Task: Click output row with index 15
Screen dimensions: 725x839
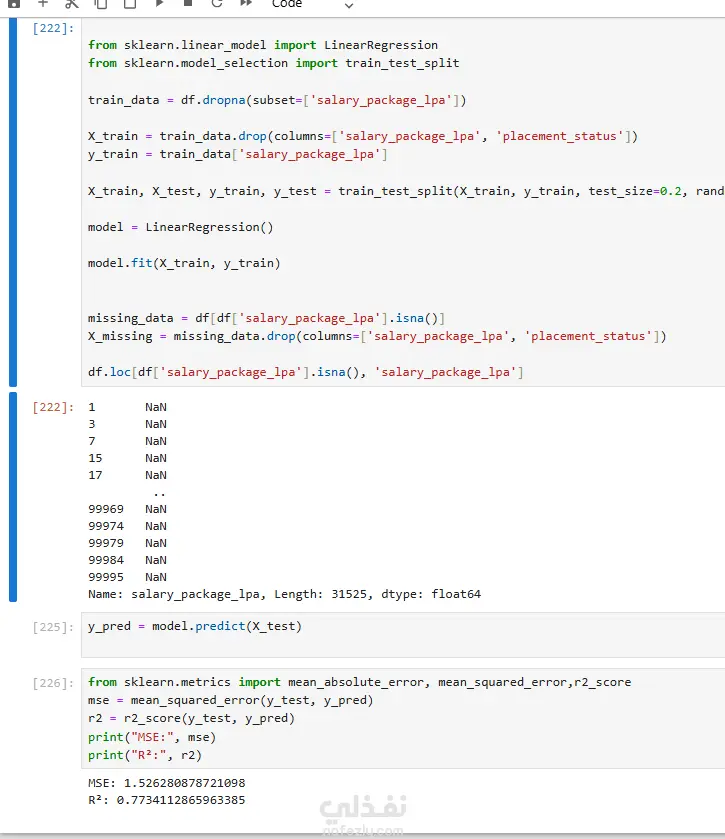Action: 127,458
